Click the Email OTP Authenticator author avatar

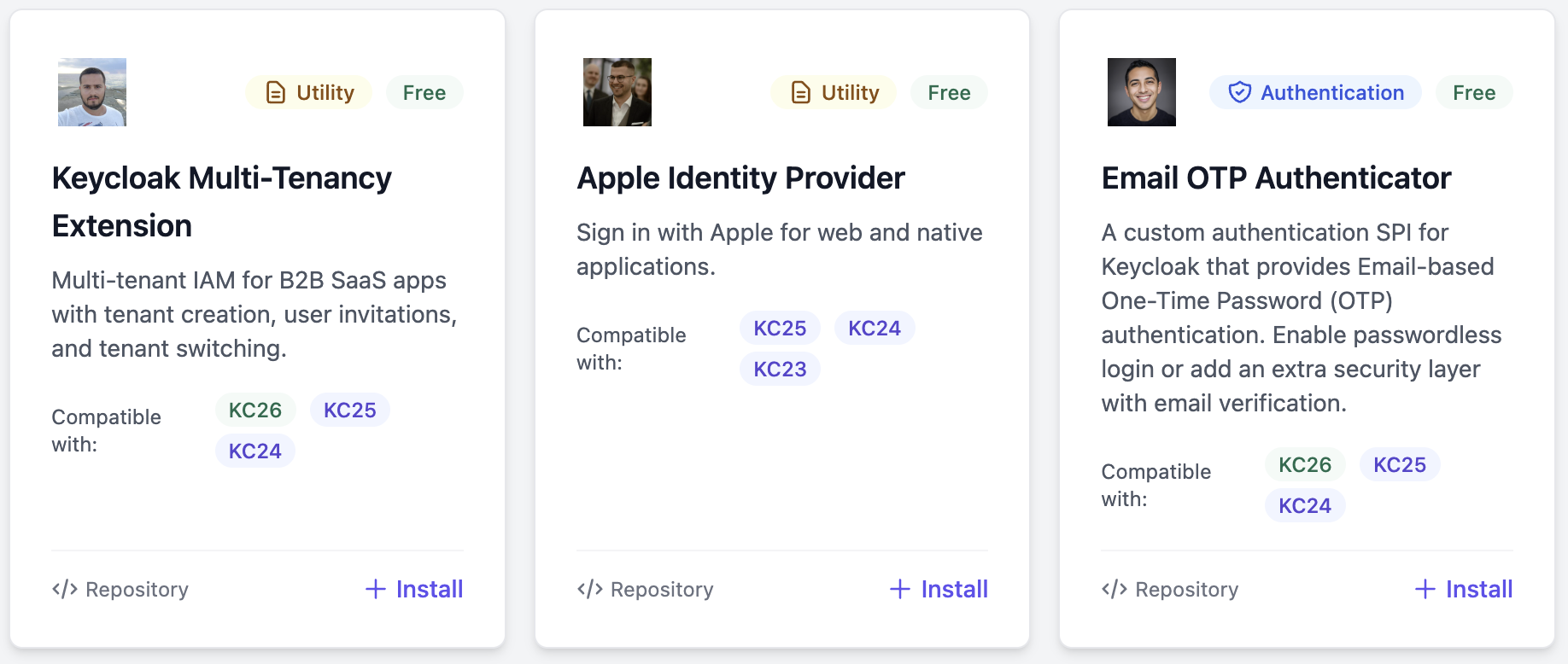pyautogui.click(x=1142, y=92)
